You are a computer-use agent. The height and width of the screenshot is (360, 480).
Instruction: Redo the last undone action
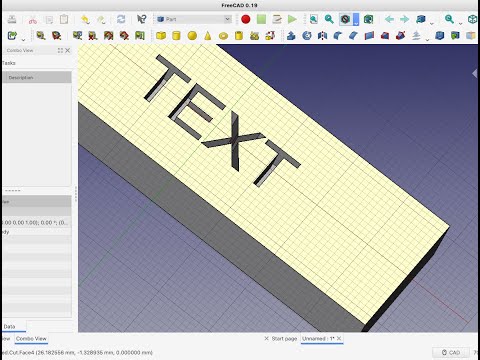(101, 20)
